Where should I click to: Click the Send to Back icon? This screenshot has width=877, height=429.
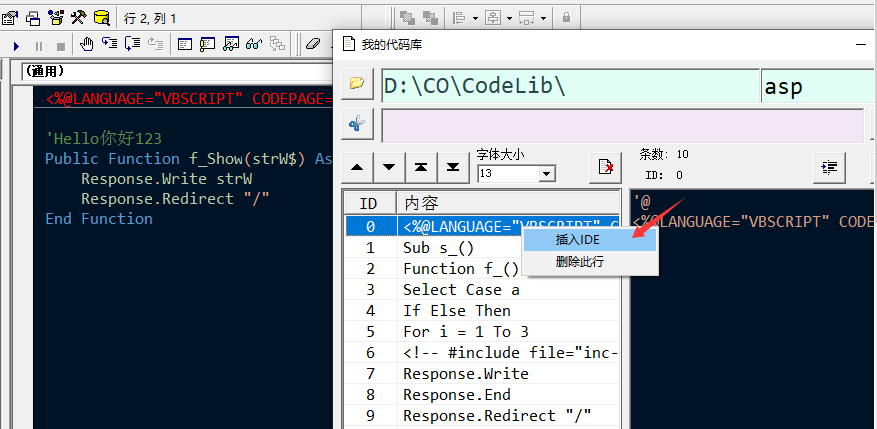point(430,18)
